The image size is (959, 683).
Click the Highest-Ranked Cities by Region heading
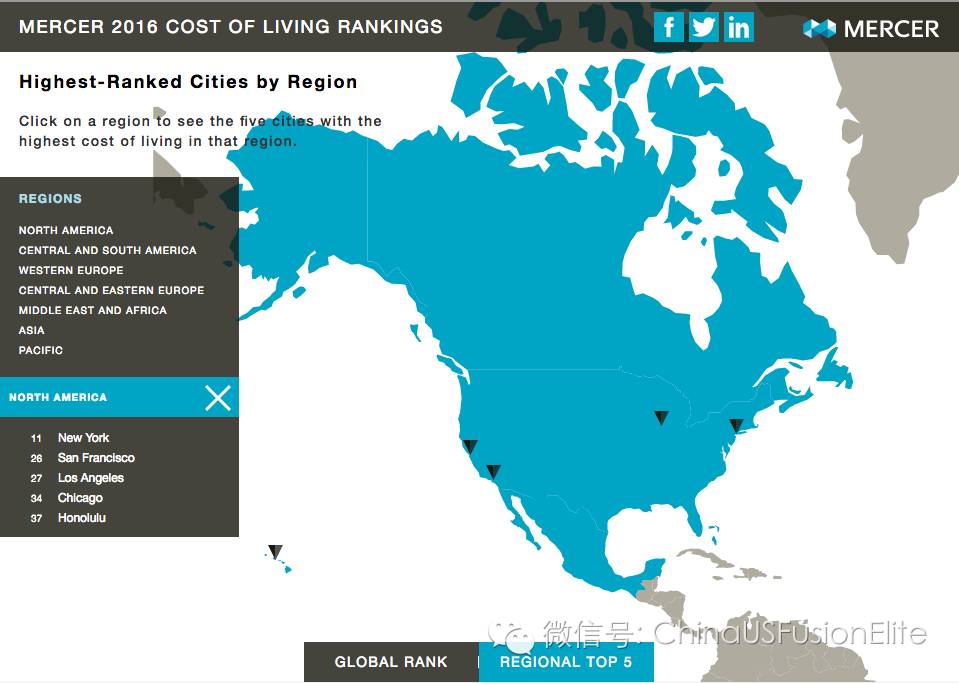tap(188, 82)
